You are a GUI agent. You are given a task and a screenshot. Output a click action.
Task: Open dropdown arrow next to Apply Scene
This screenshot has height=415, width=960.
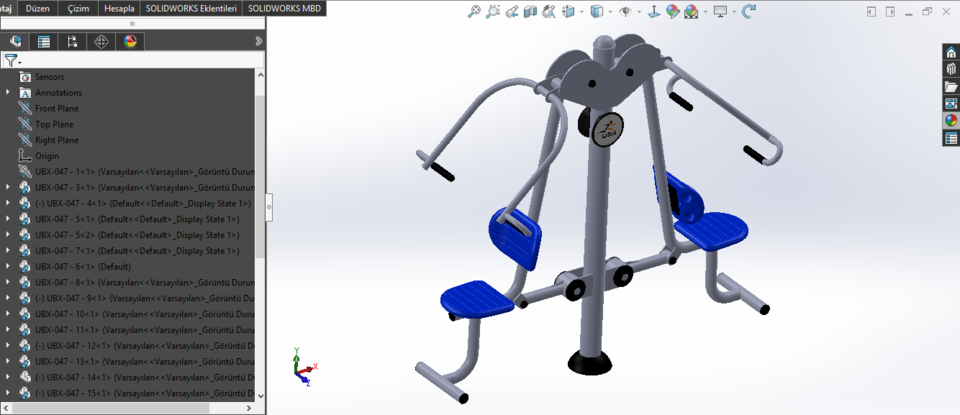[x=706, y=12]
